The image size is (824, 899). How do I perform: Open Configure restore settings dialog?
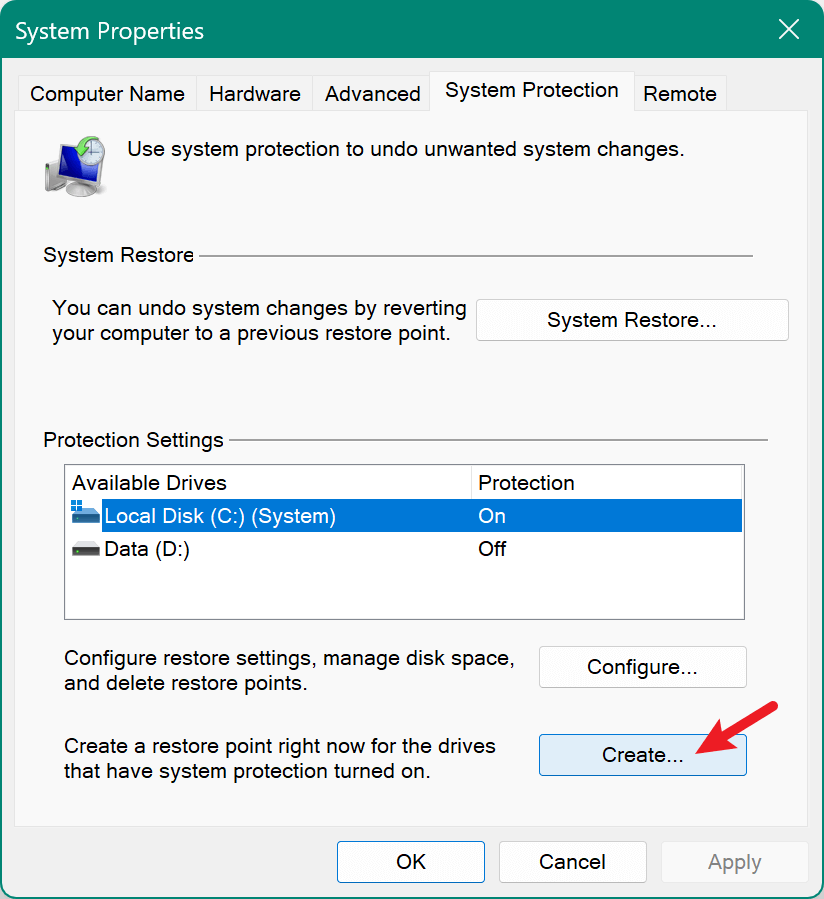(x=642, y=667)
